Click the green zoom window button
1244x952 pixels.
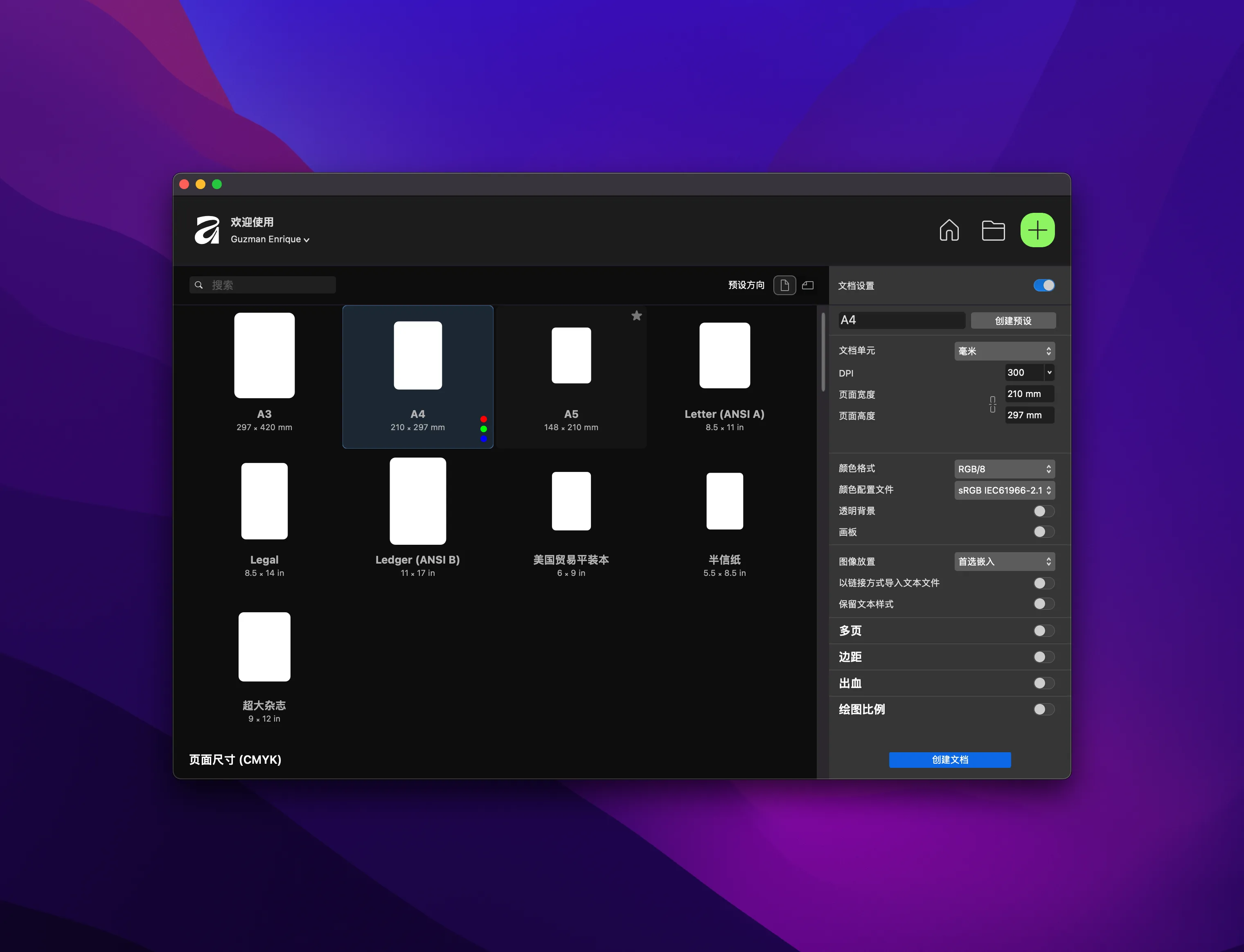217,184
